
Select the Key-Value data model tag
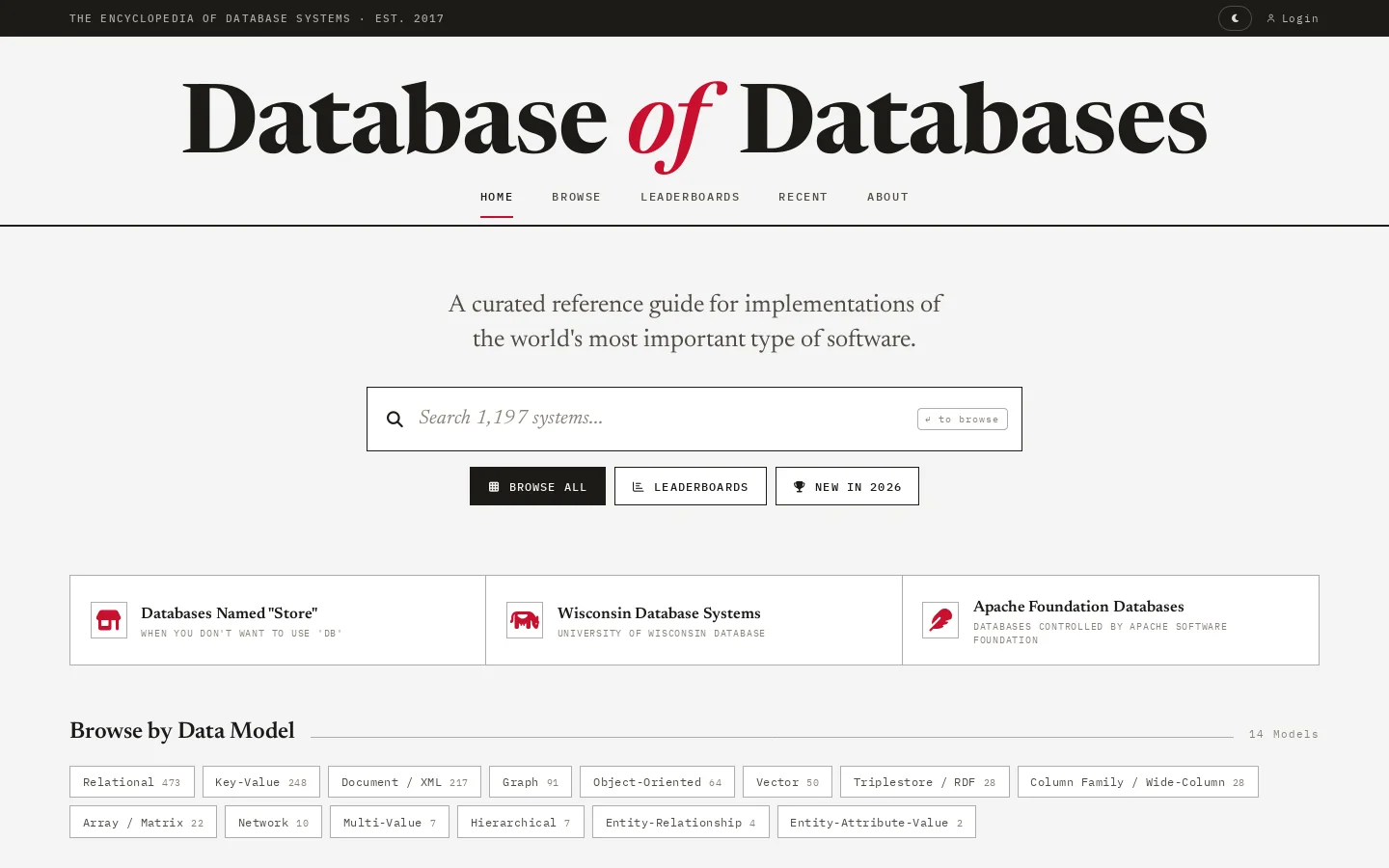point(261,782)
